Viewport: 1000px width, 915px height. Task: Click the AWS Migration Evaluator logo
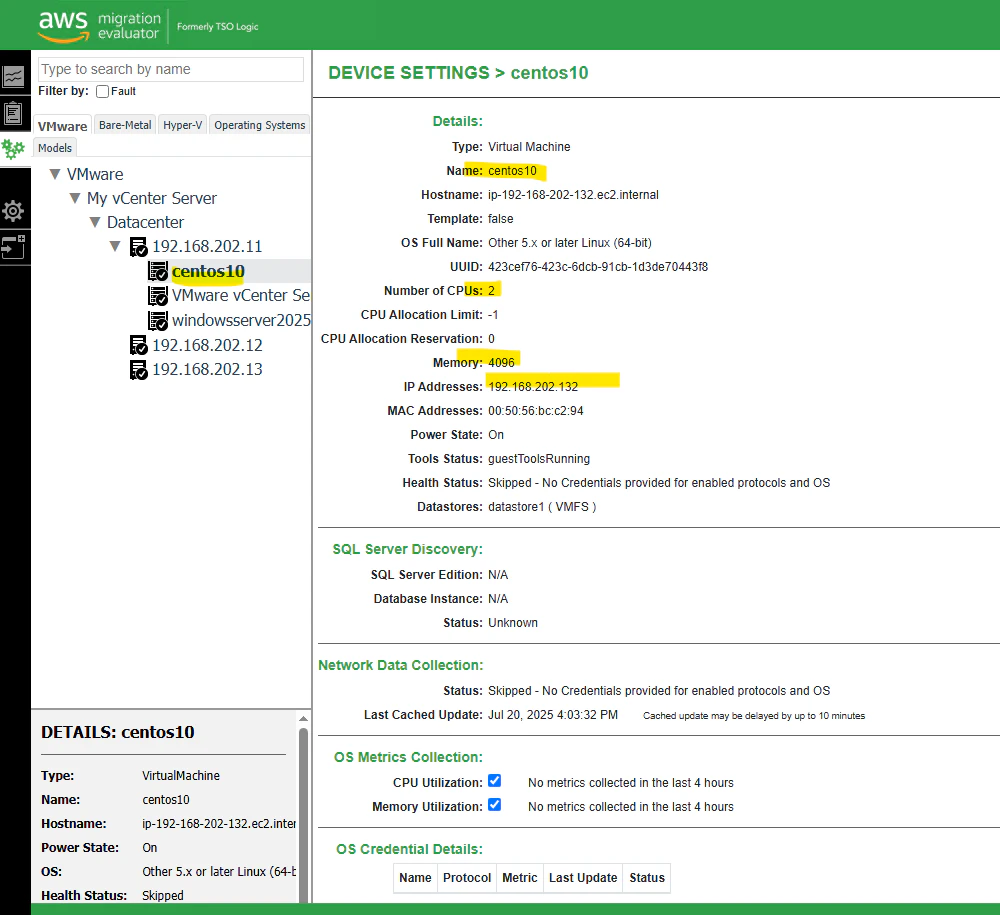pos(99,26)
